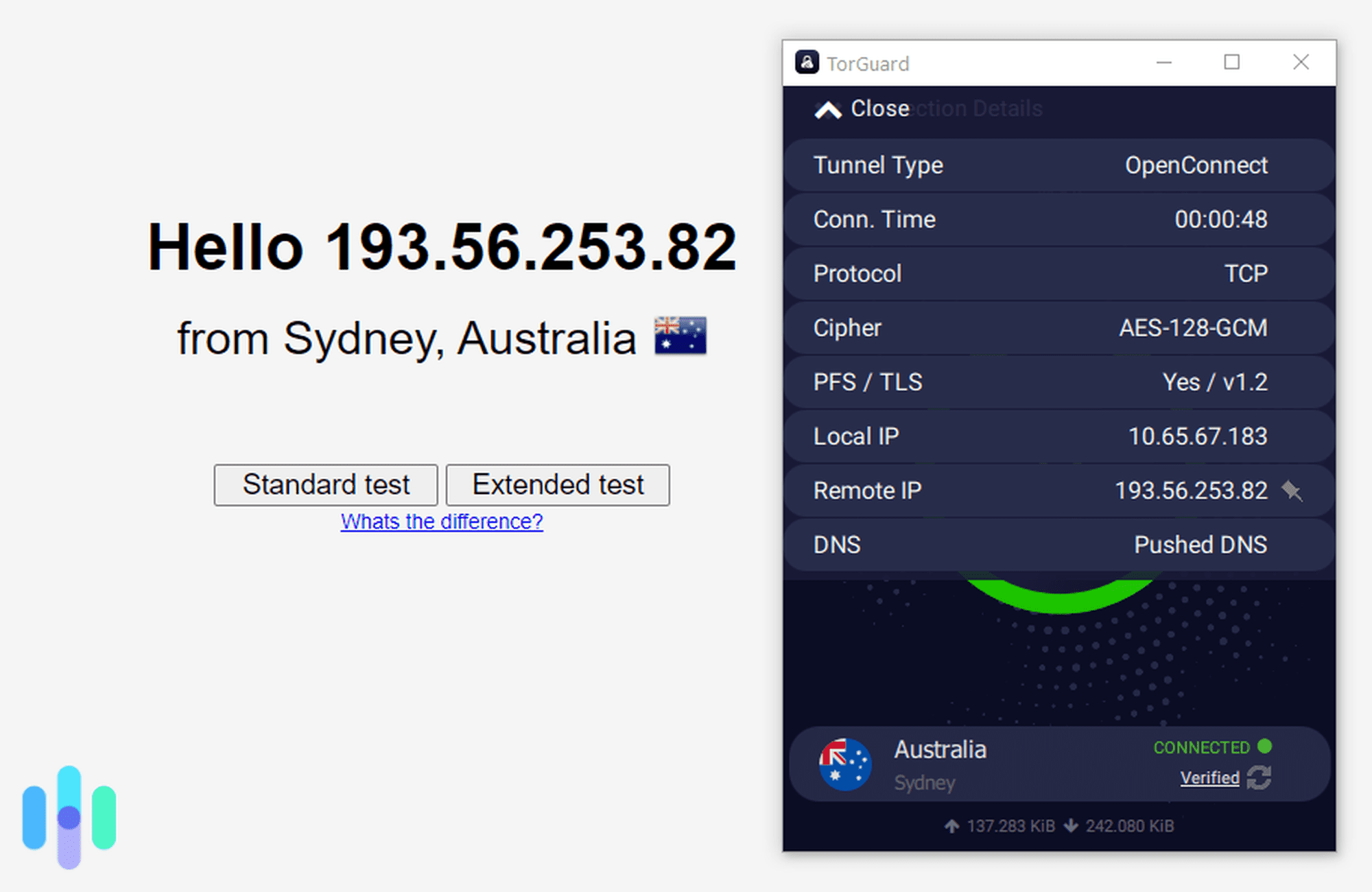Image resolution: width=1372 pixels, height=892 pixels.
Task: Click the download arrow icon near 242.080 KiB
Action: [x=1072, y=826]
